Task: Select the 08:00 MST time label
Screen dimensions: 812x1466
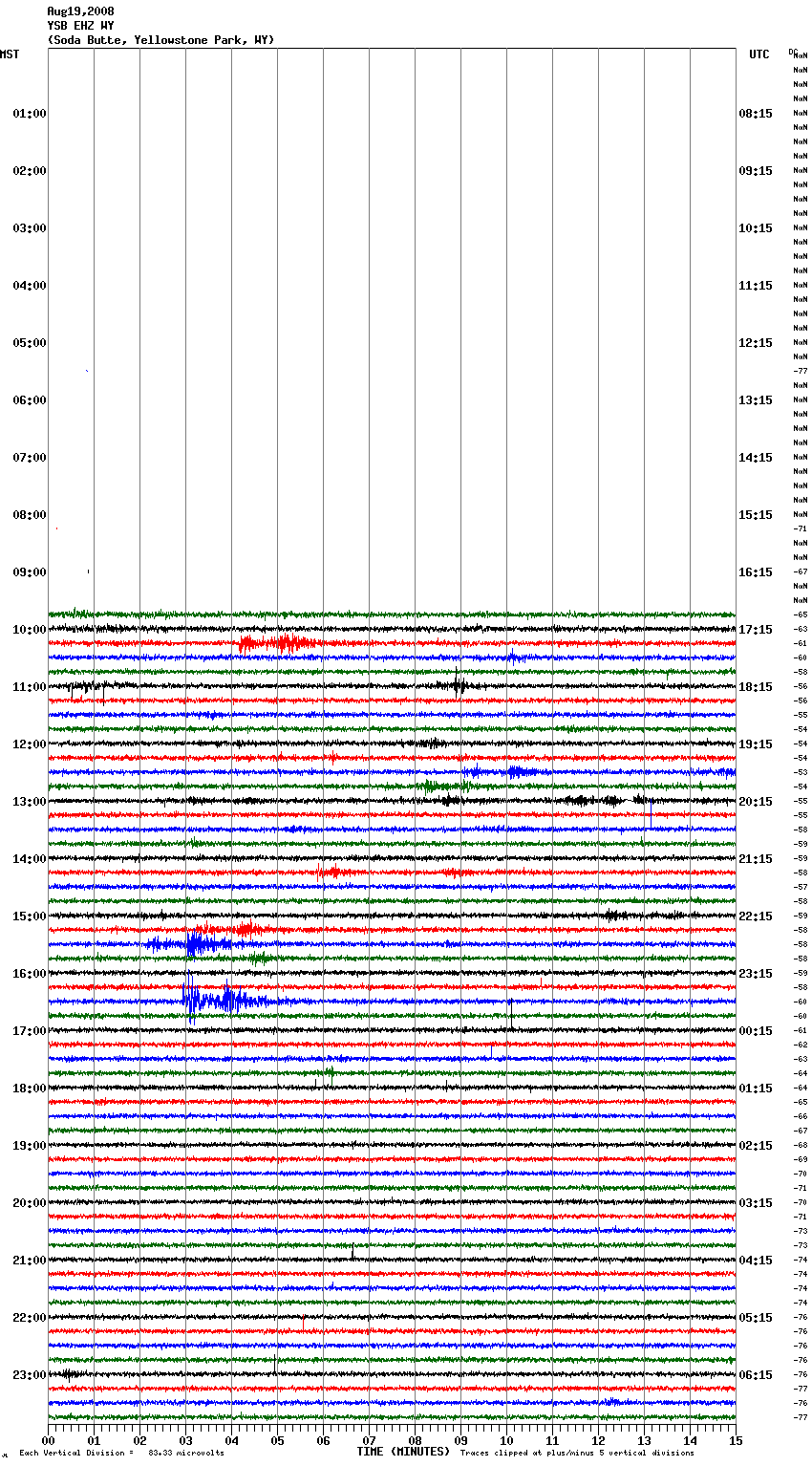Action: [30, 515]
